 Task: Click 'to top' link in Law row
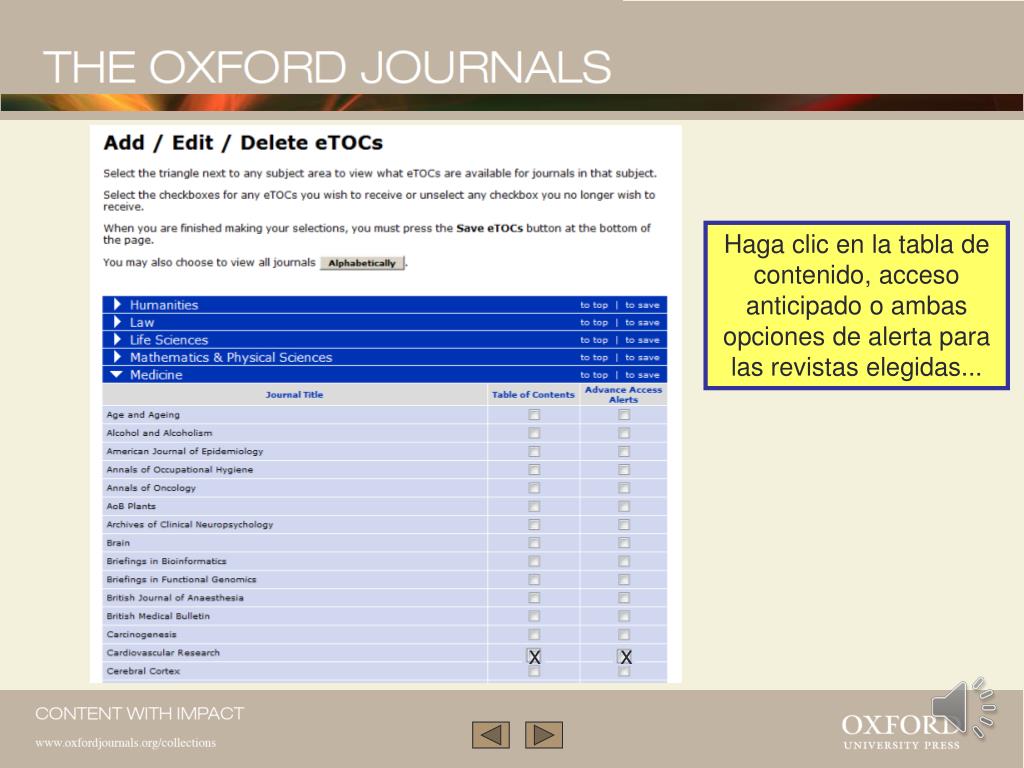(594, 323)
